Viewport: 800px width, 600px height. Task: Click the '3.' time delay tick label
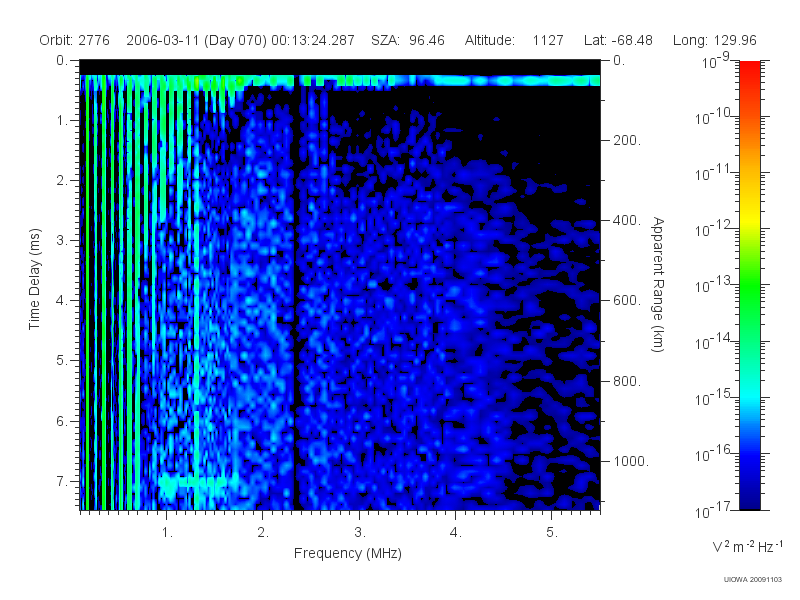coord(61,240)
